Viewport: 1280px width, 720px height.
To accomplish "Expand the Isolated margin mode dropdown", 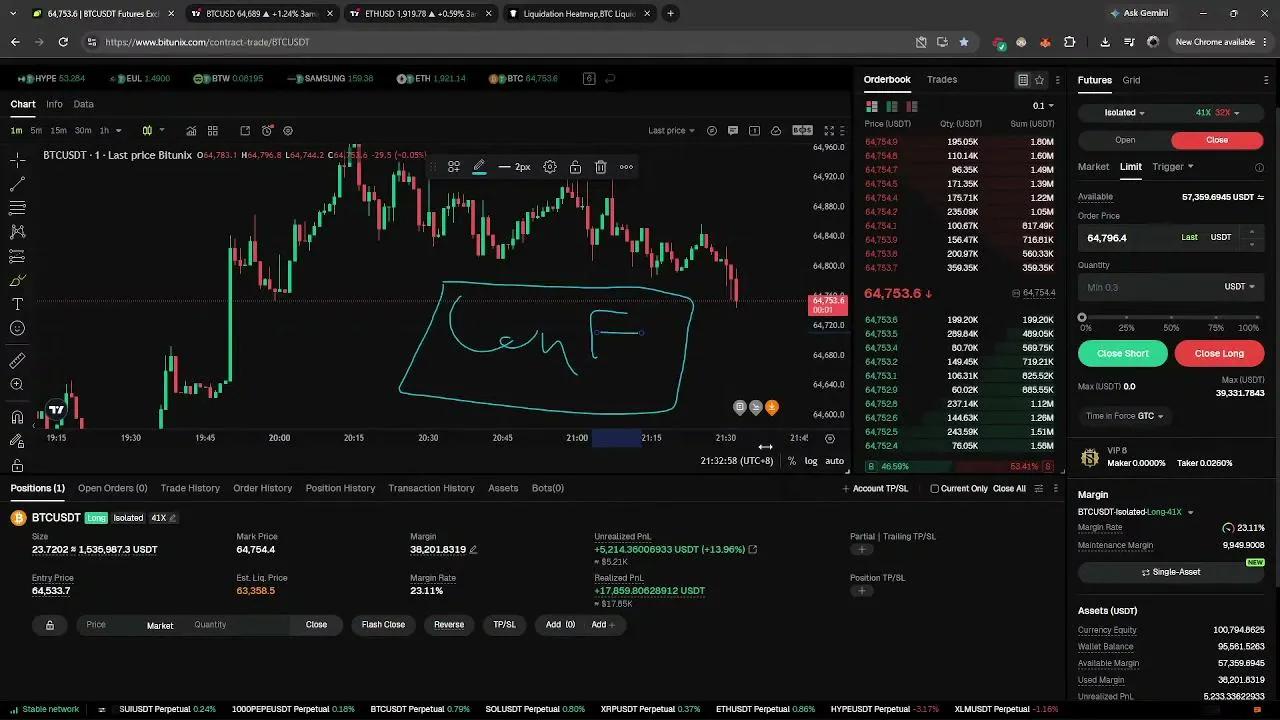I will (x=1125, y=113).
